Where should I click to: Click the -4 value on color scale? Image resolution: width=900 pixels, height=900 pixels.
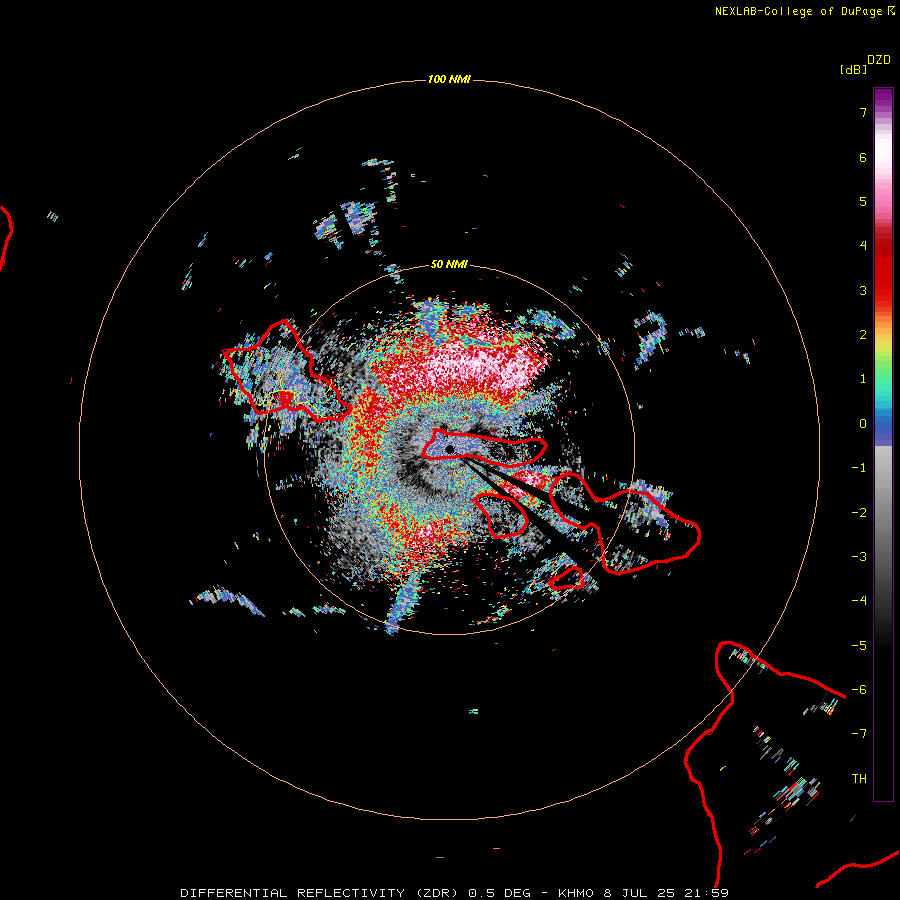point(859,601)
